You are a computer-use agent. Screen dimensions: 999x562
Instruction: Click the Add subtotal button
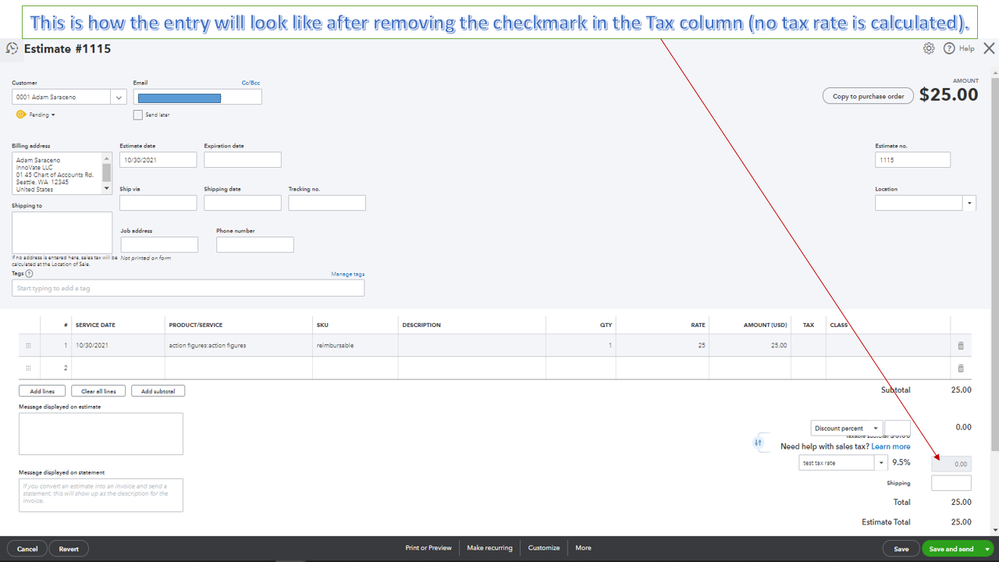[x=158, y=391]
